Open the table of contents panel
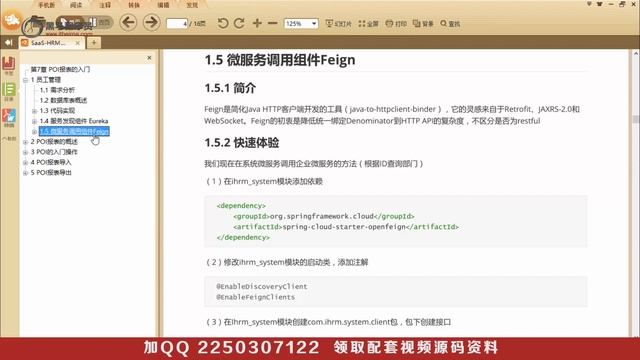This screenshot has width=640, height=360. (9, 92)
